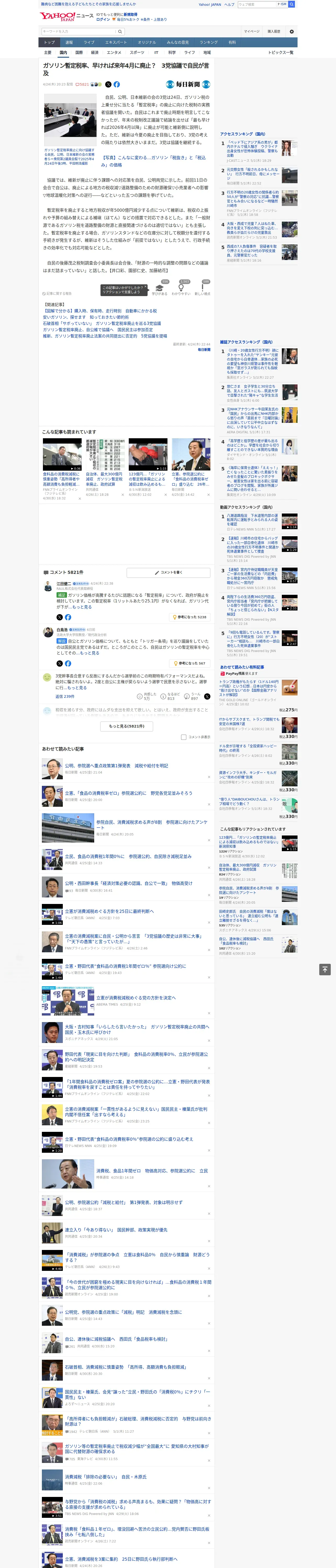Open 自治体、最大300億円減収 article thumbnail
336x1568 pixels.
click(x=105, y=454)
